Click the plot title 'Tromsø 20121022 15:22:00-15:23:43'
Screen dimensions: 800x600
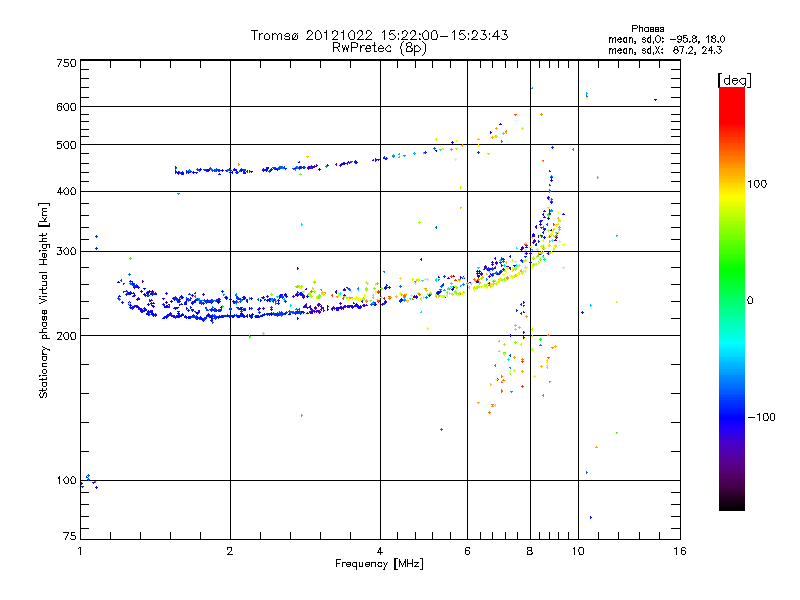379,35
